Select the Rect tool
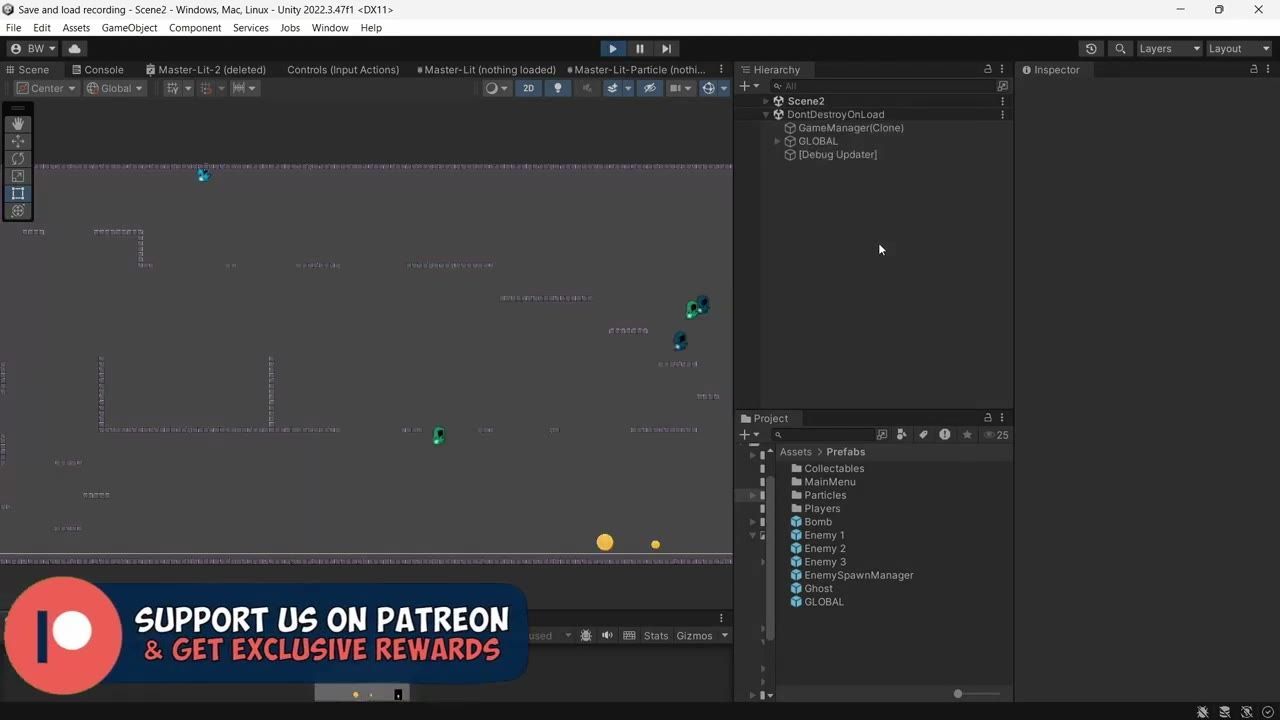Image resolution: width=1280 pixels, height=720 pixels. pyautogui.click(x=18, y=193)
